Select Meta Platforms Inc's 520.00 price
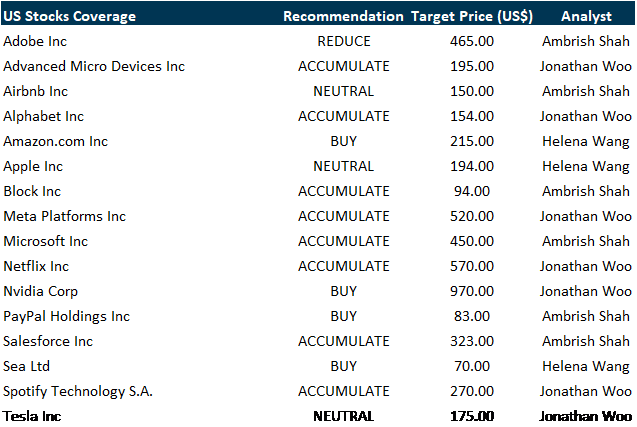The height and width of the screenshot is (427, 637). click(472, 216)
